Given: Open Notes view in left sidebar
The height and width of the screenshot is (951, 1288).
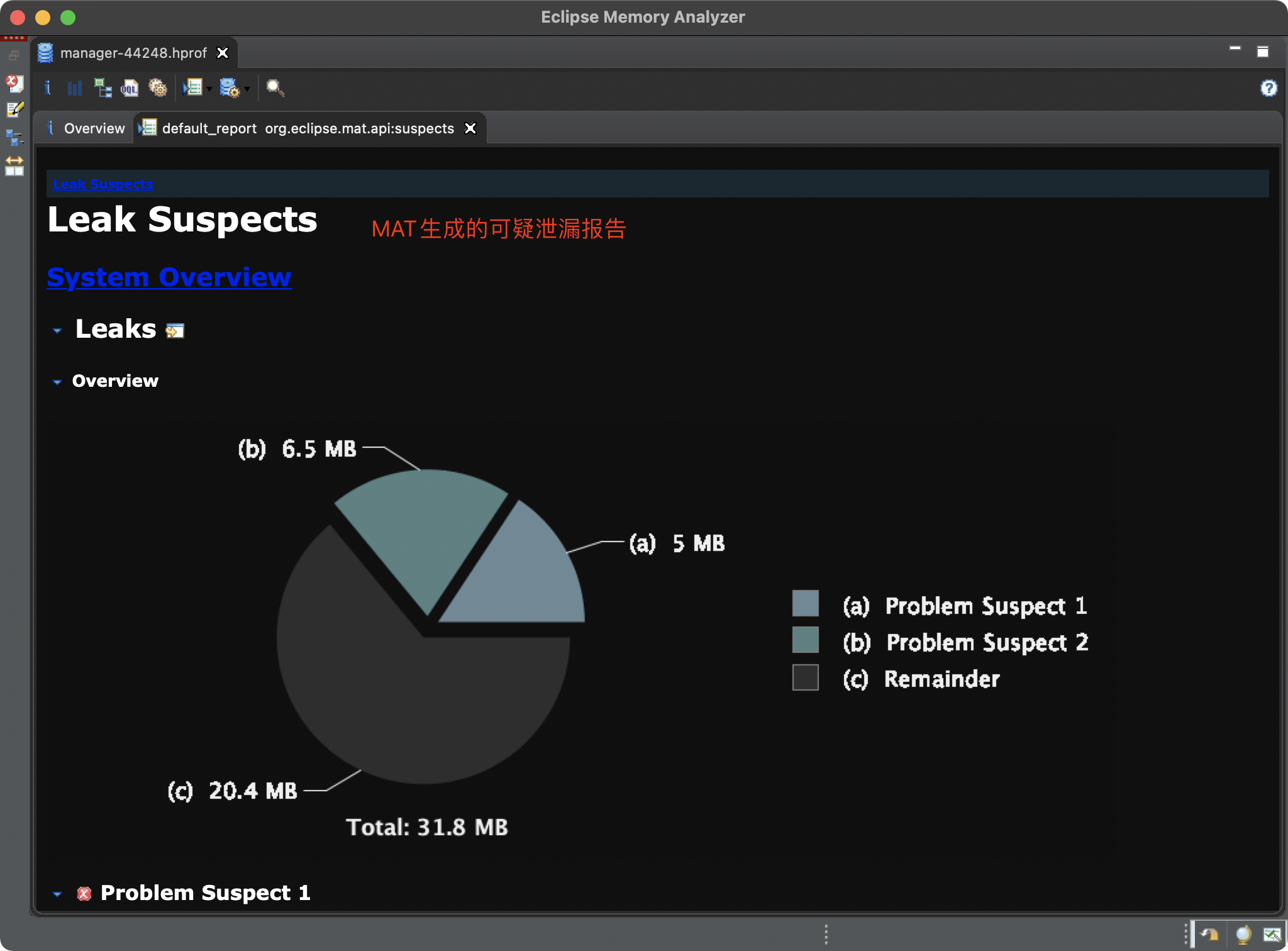Looking at the screenshot, I should pyautogui.click(x=14, y=110).
